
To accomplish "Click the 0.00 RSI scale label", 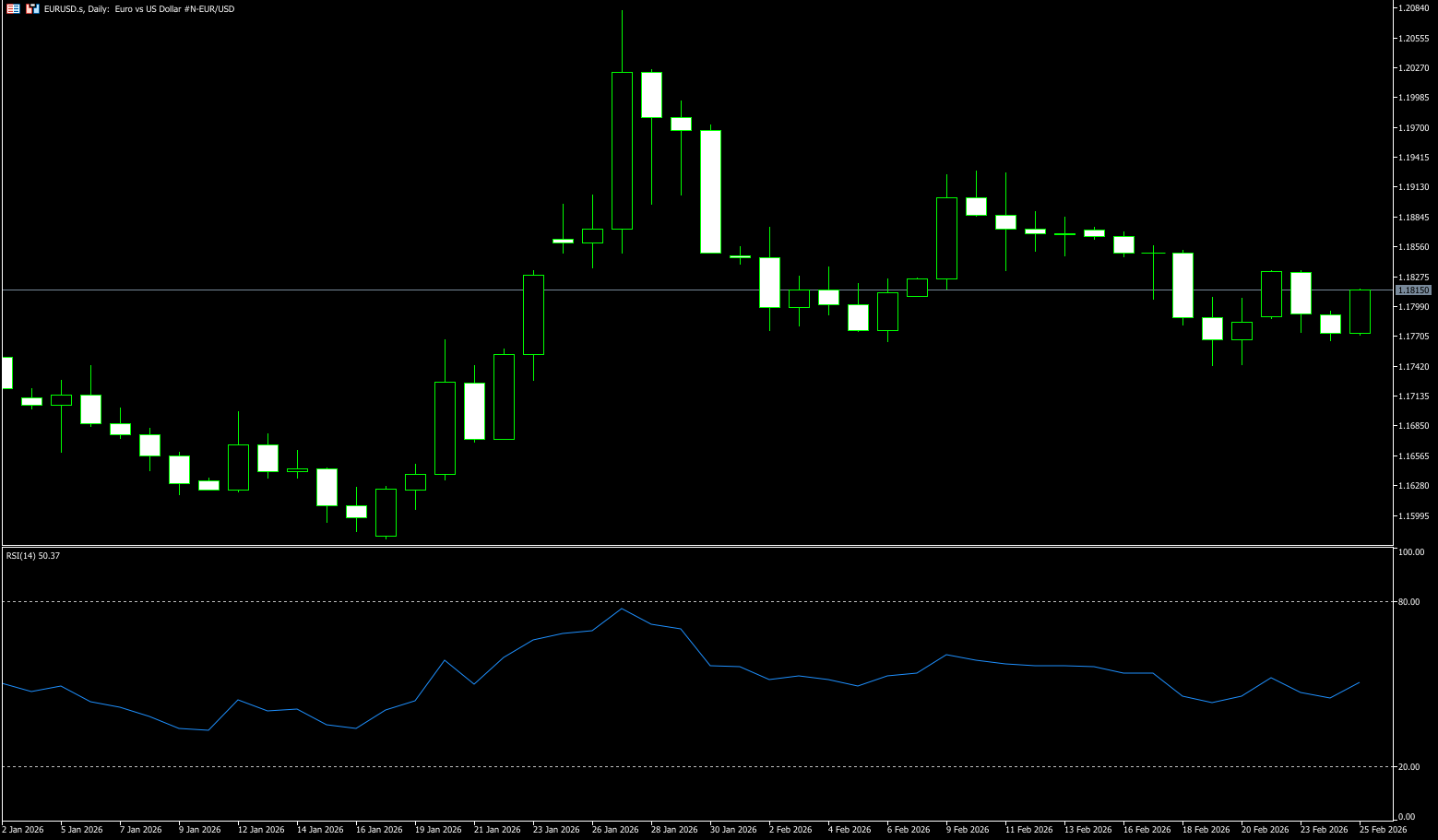I will (1408, 817).
